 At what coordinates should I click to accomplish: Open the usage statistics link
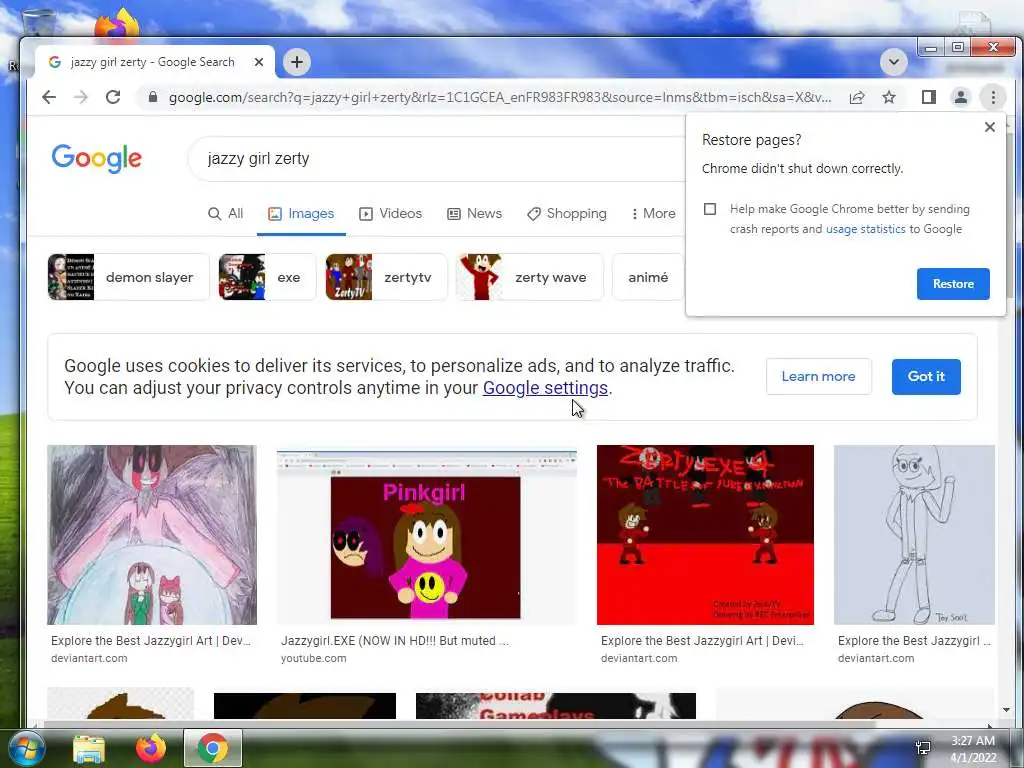[x=865, y=229]
